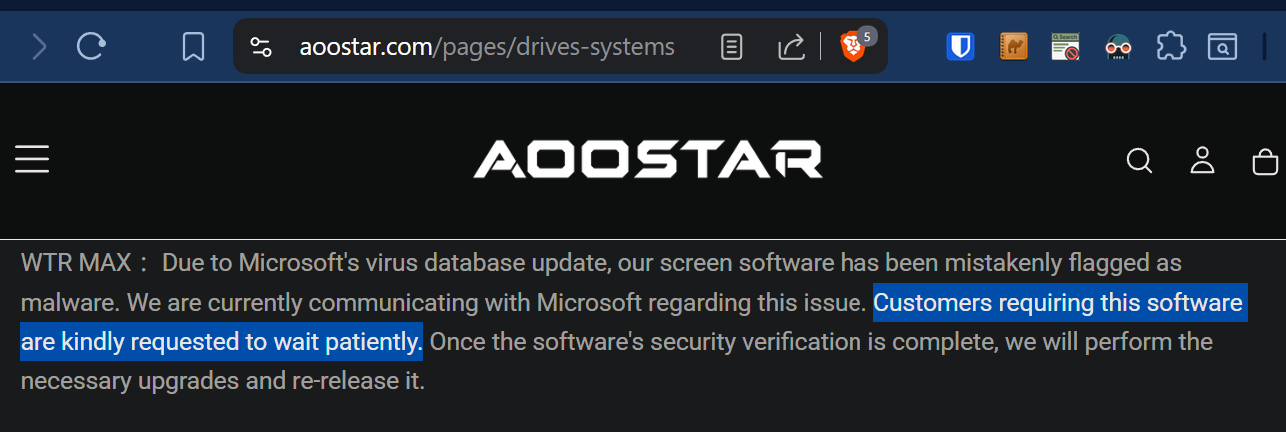The width and height of the screenshot is (1286, 432).
Task: Bookmark this page
Action: pyautogui.click(x=193, y=47)
